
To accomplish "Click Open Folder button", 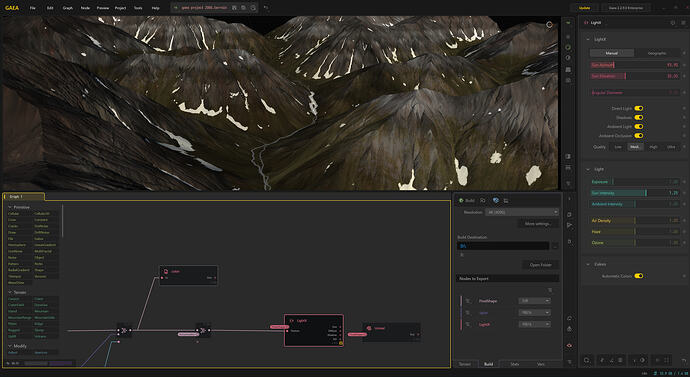I will pyautogui.click(x=540, y=265).
